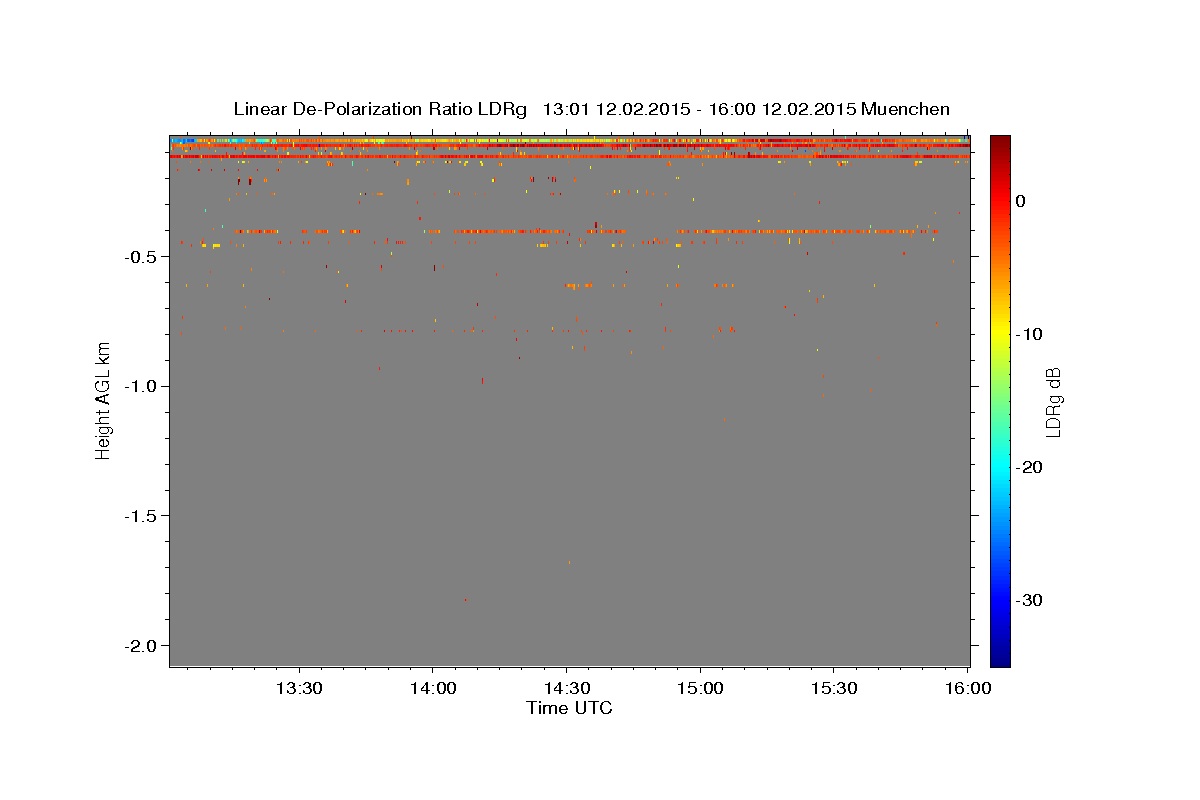
Task: Click the station name 'Muenchen' in title
Action: tap(905, 109)
